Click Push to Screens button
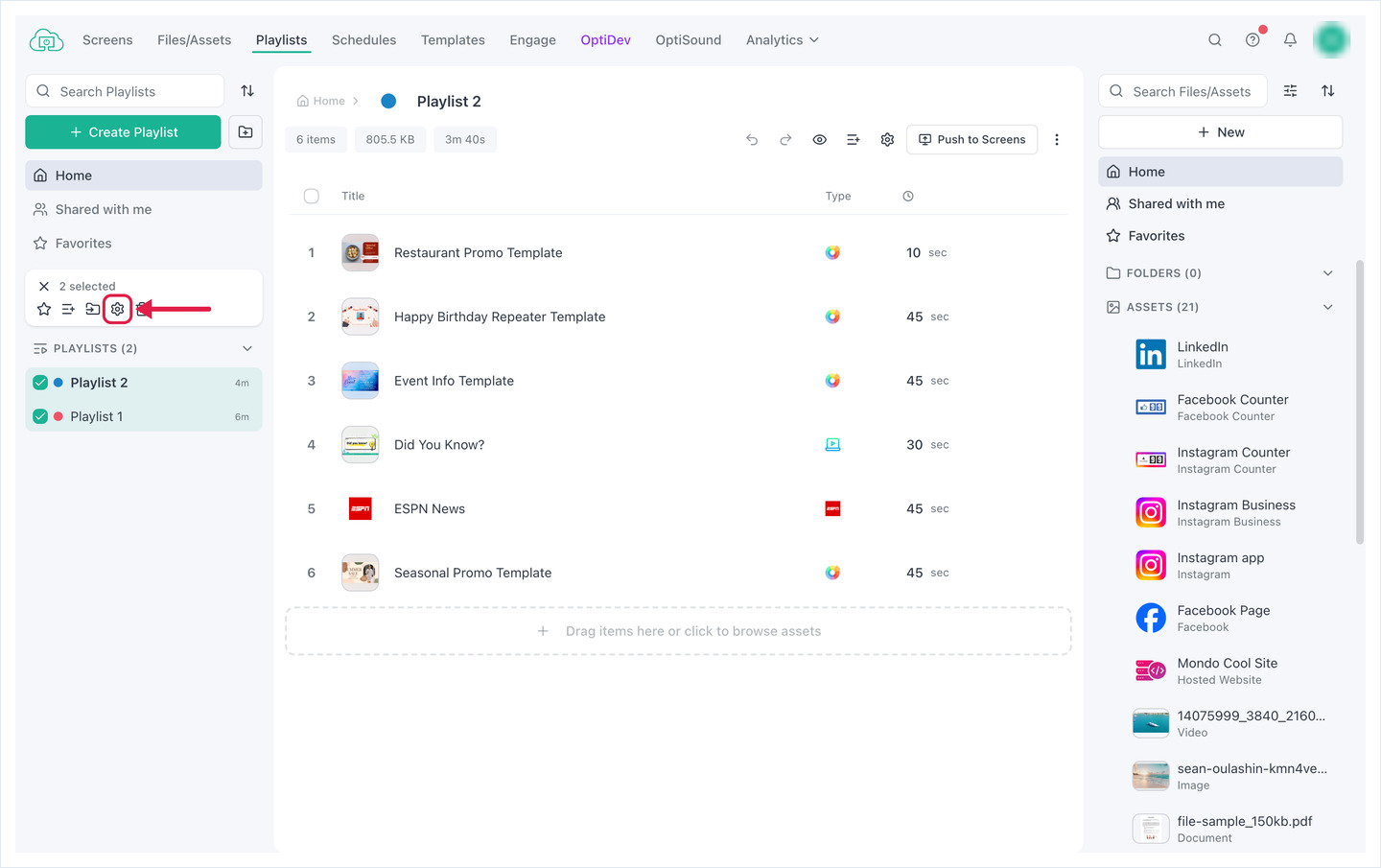 (971, 140)
